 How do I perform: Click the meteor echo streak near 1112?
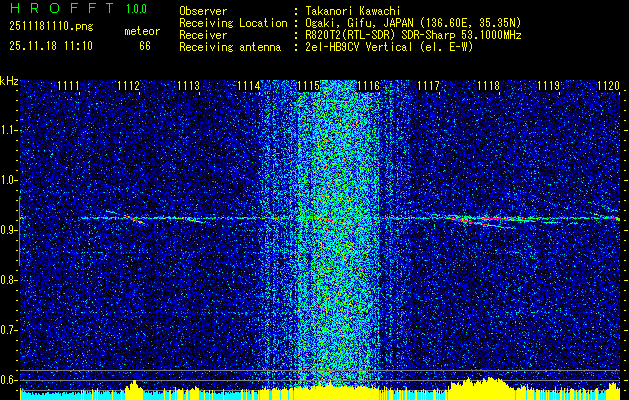pyautogui.click(x=132, y=218)
